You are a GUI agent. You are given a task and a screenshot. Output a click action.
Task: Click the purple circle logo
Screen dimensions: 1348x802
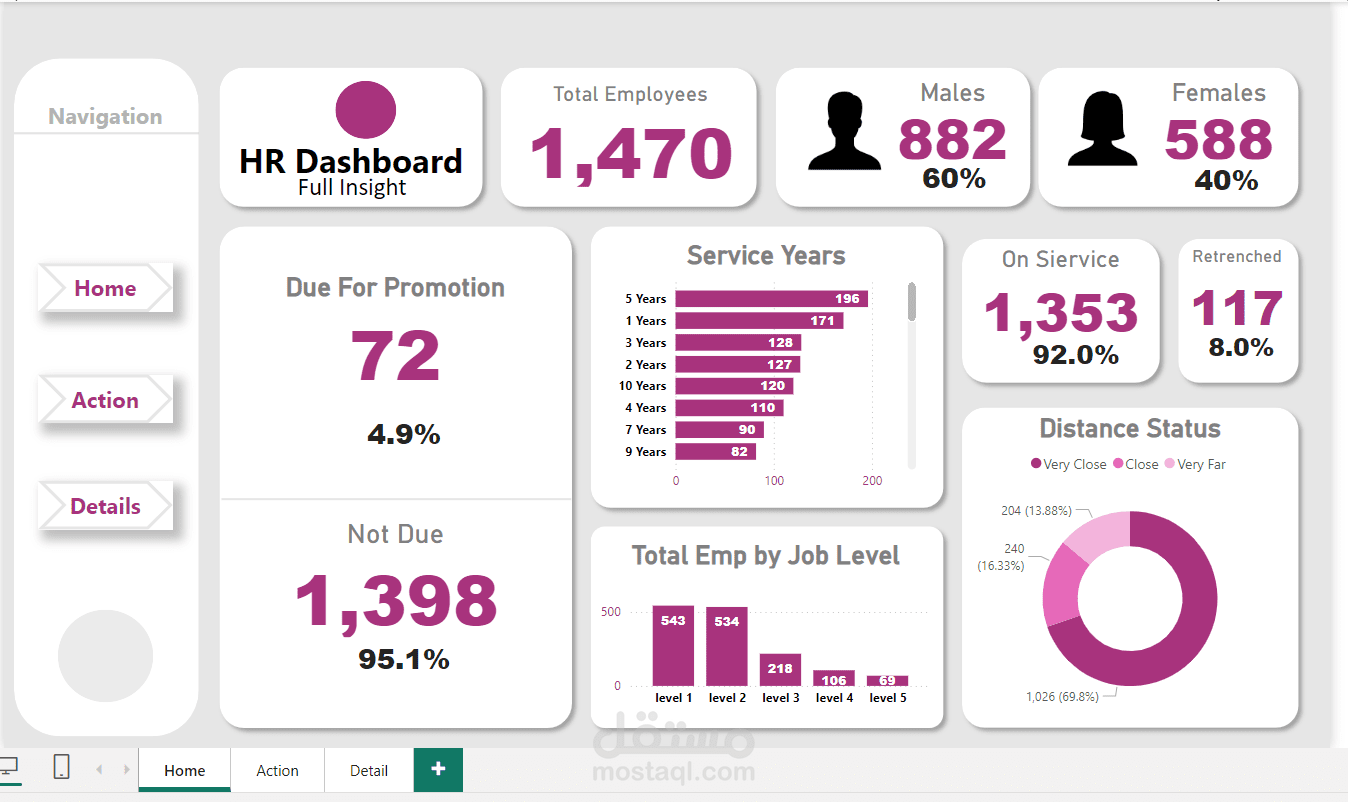tap(366, 110)
